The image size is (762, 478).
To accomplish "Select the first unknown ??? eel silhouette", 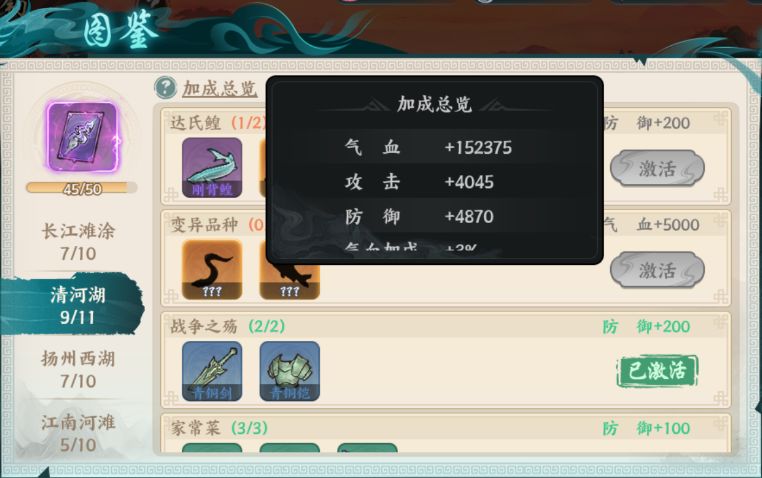I will point(212,269).
